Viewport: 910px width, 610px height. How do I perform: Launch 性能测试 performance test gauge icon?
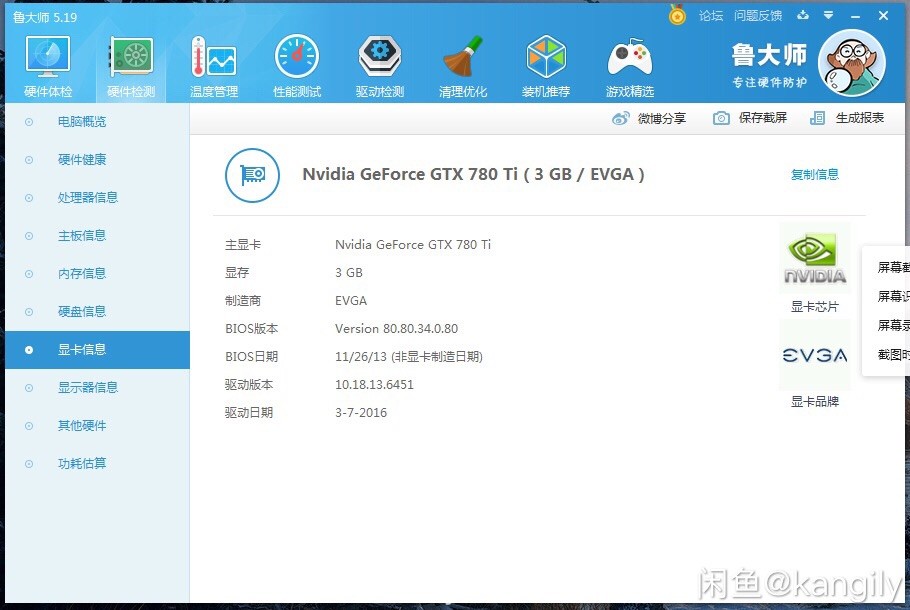(x=297, y=56)
